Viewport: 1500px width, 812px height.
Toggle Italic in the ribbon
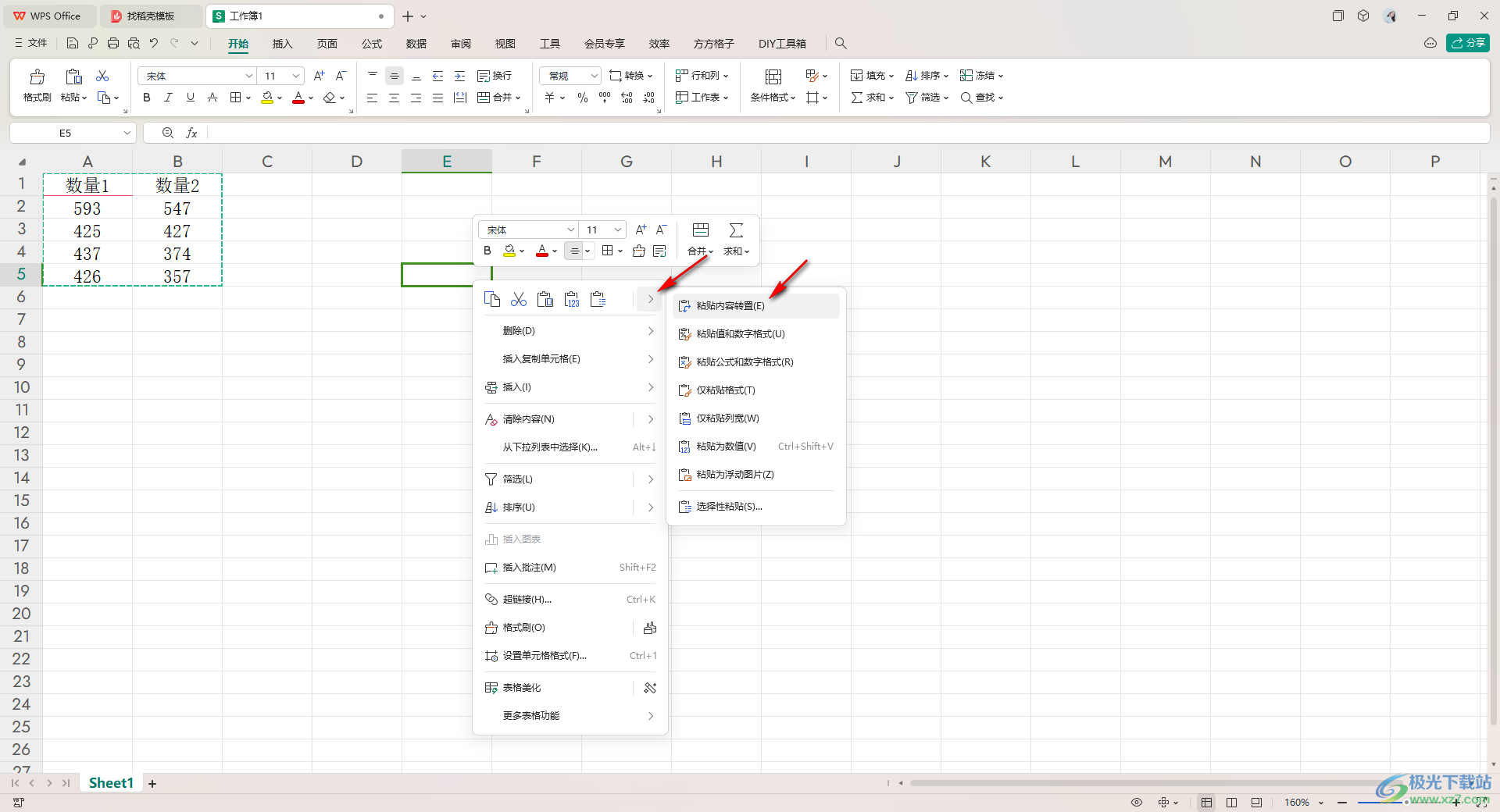point(168,98)
